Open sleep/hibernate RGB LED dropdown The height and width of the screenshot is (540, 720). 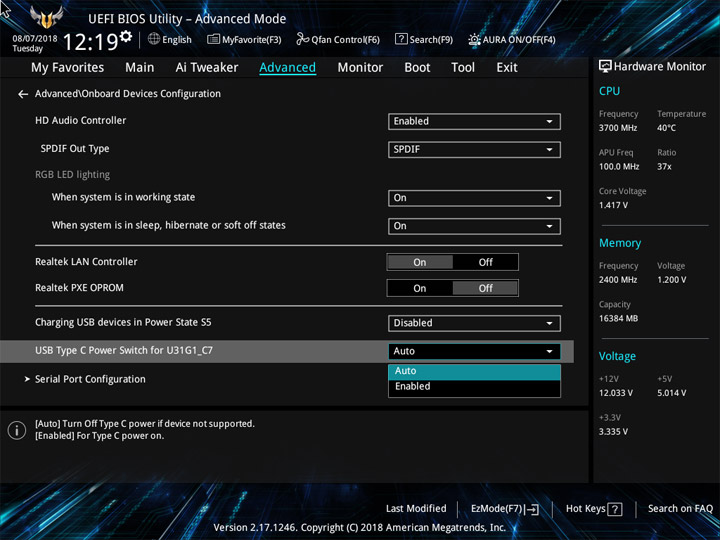(x=474, y=226)
